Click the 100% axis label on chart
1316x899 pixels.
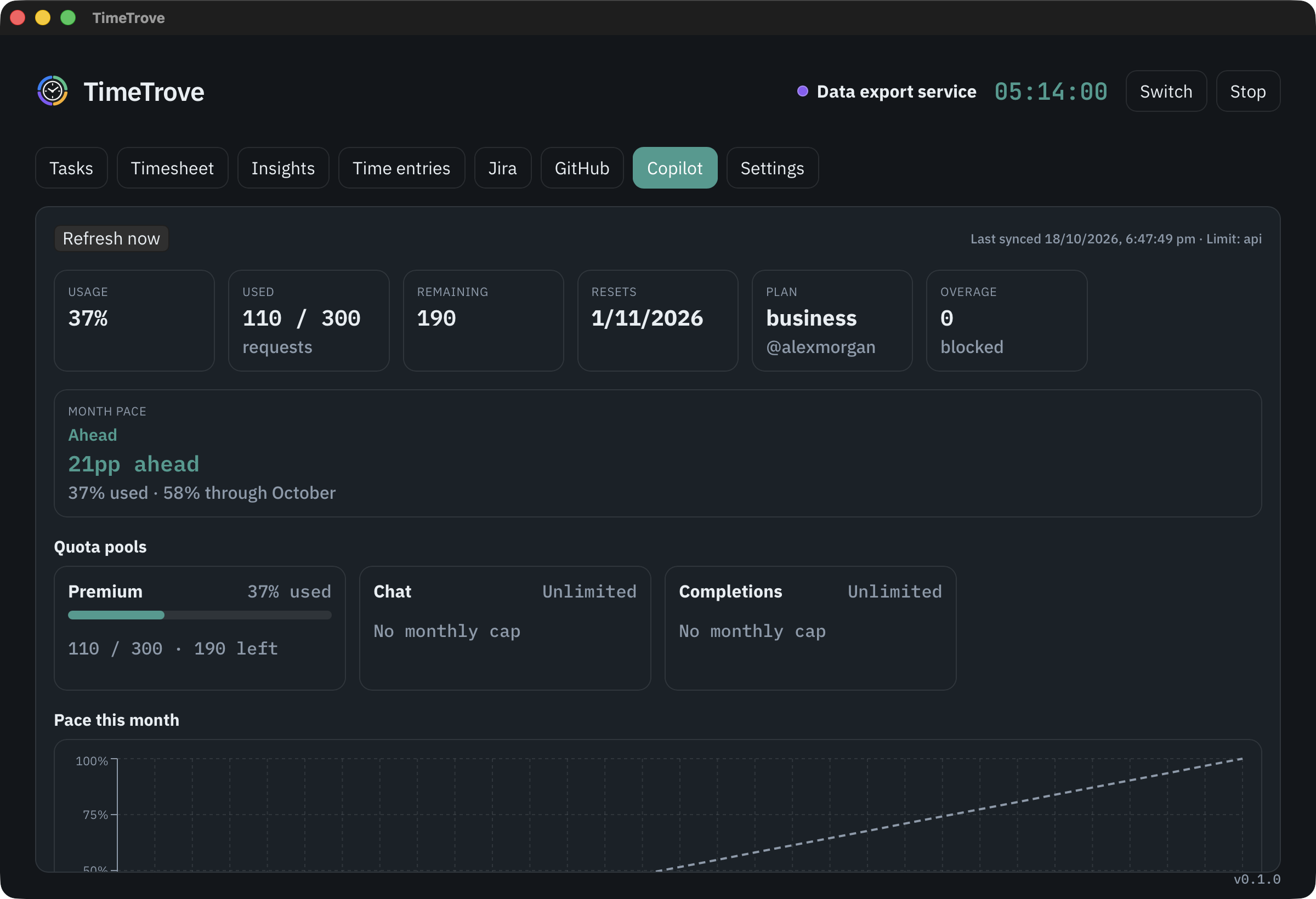coord(92,761)
